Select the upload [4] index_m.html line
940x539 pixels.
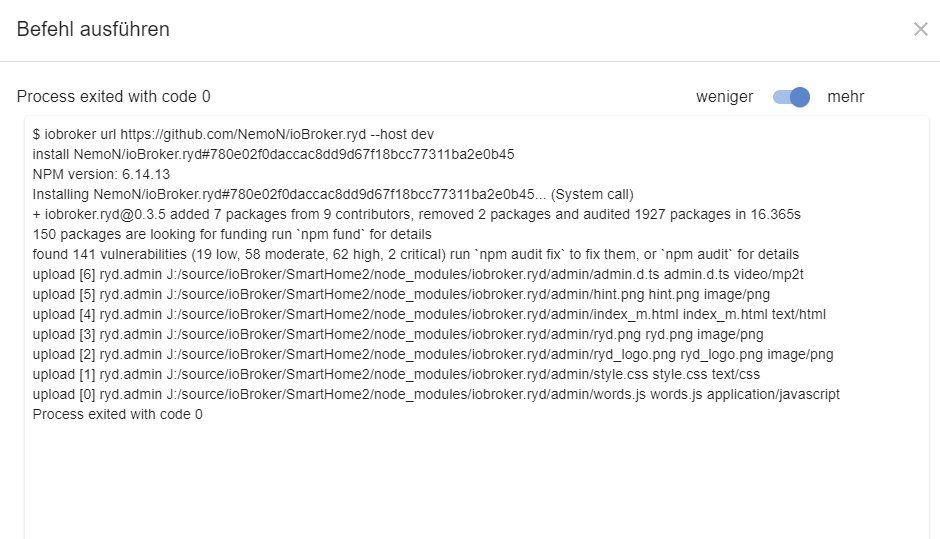(x=429, y=314)
